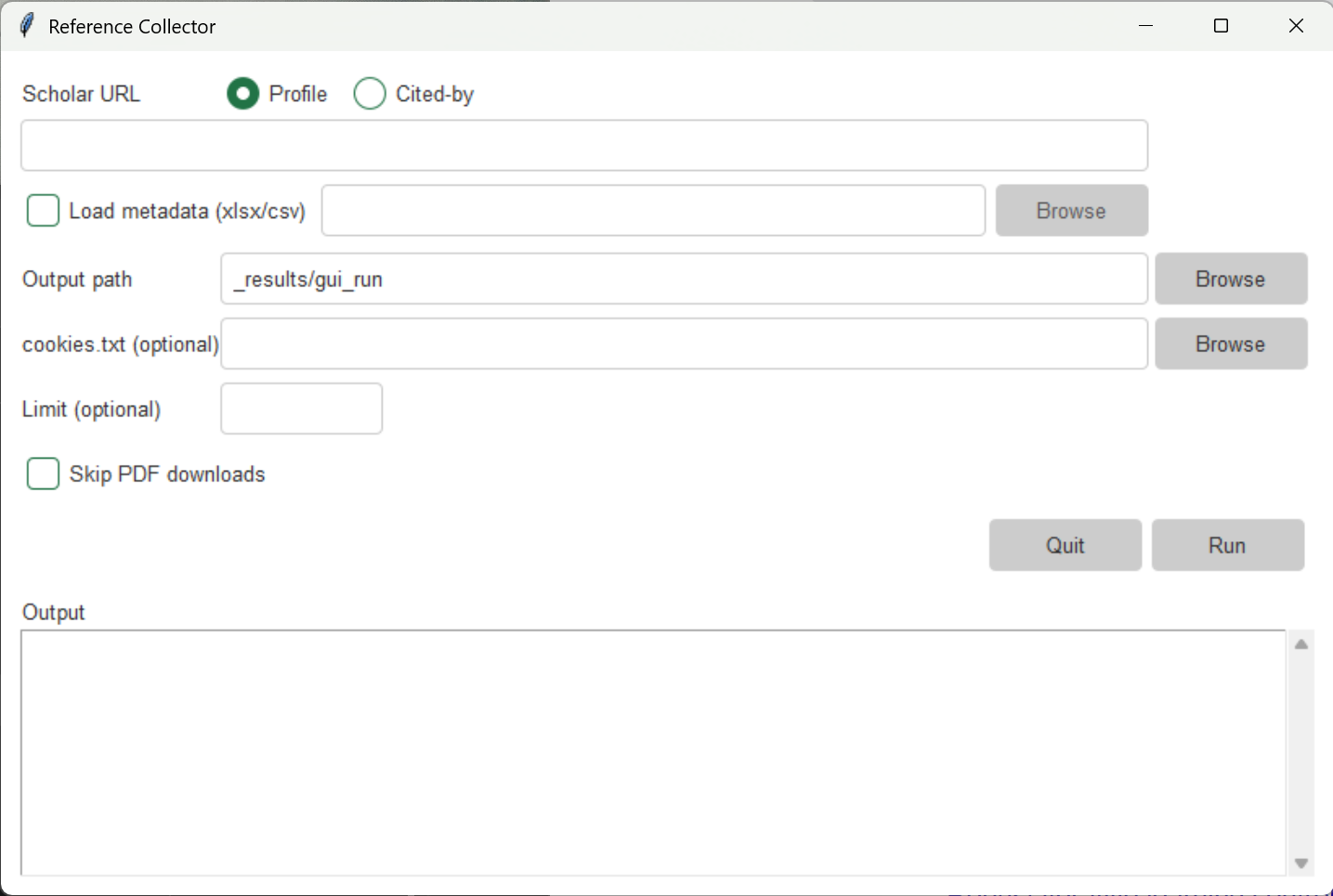This screenshot has height=896, width=1333.
Task: Click Browse beside the metadata field
Action: coord(1071,210)
